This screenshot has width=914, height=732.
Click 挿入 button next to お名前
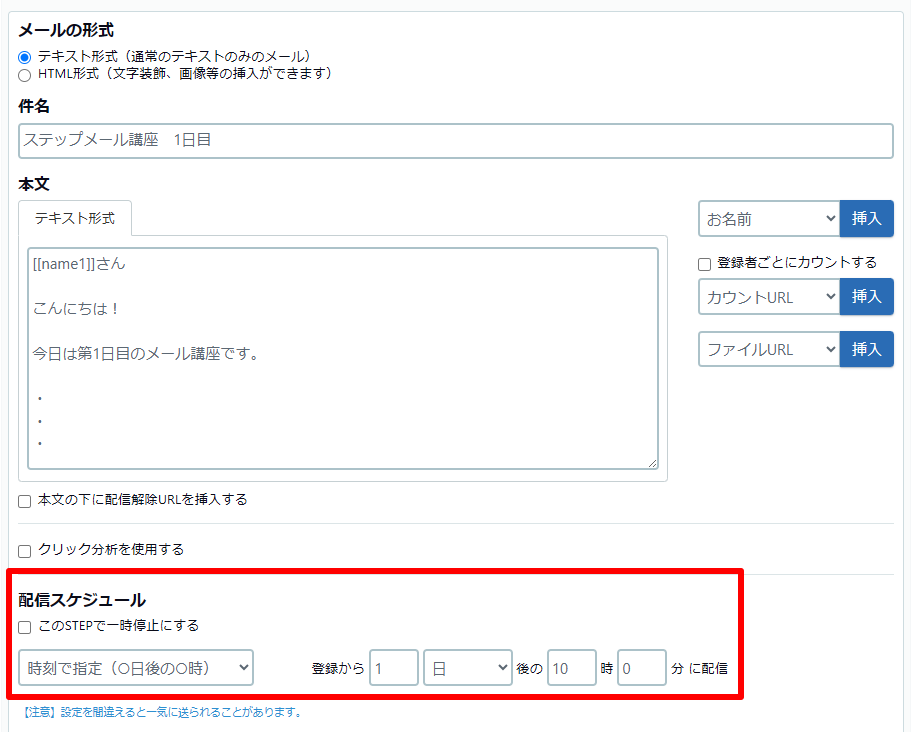(x=866, y=219)
